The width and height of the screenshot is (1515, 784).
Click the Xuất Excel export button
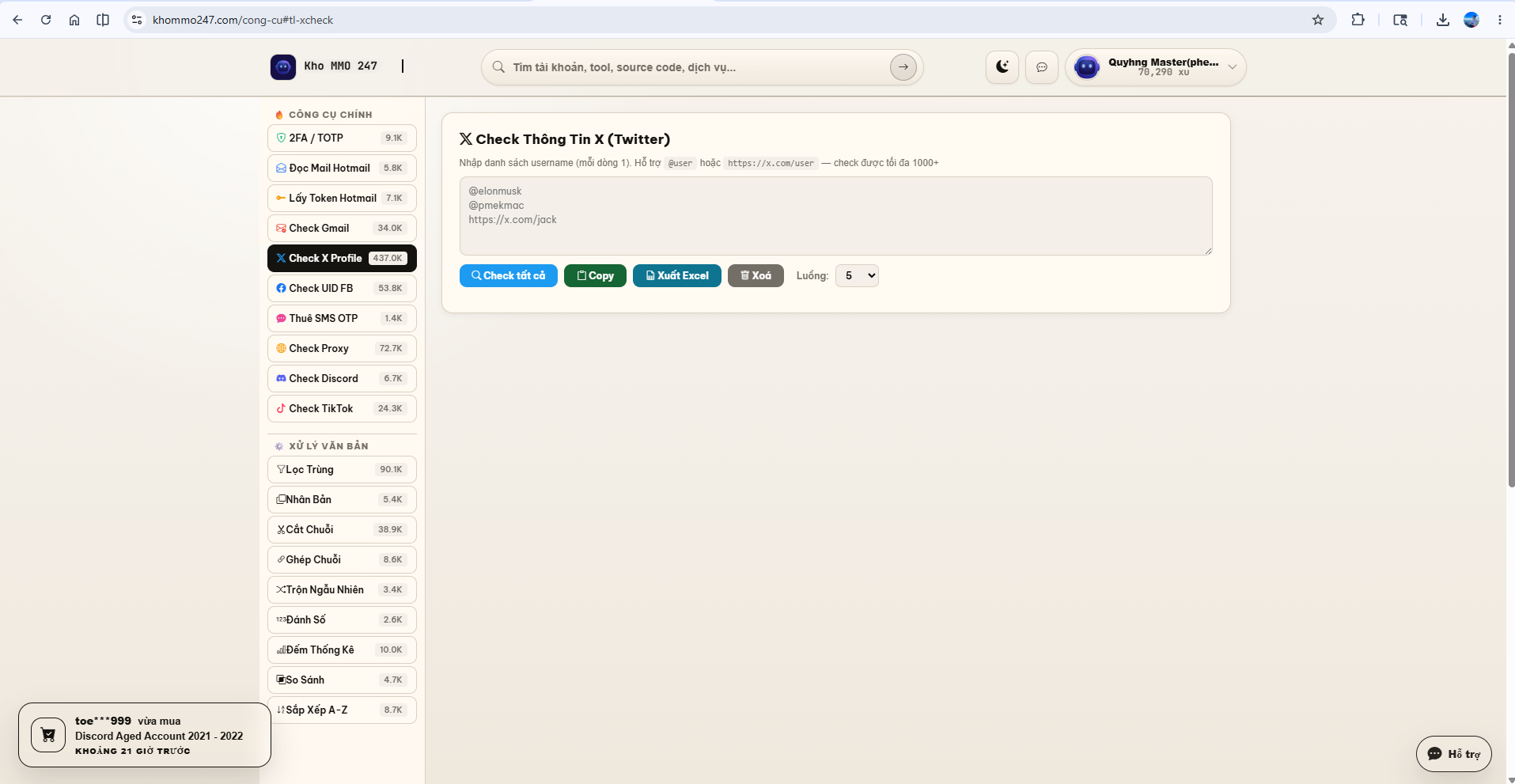pyautogui.click(x=677, y=275)
